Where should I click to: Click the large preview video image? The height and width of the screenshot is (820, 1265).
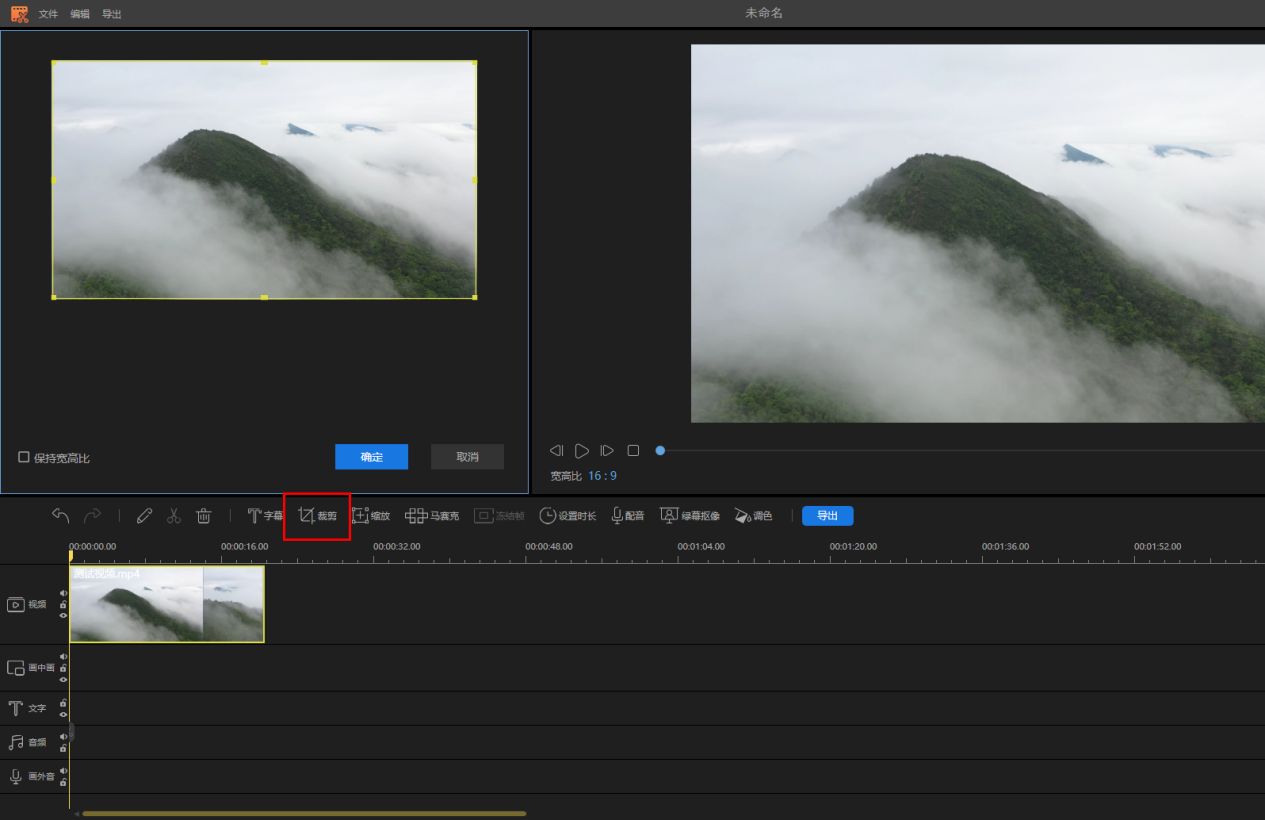click(x=978, y=233)
